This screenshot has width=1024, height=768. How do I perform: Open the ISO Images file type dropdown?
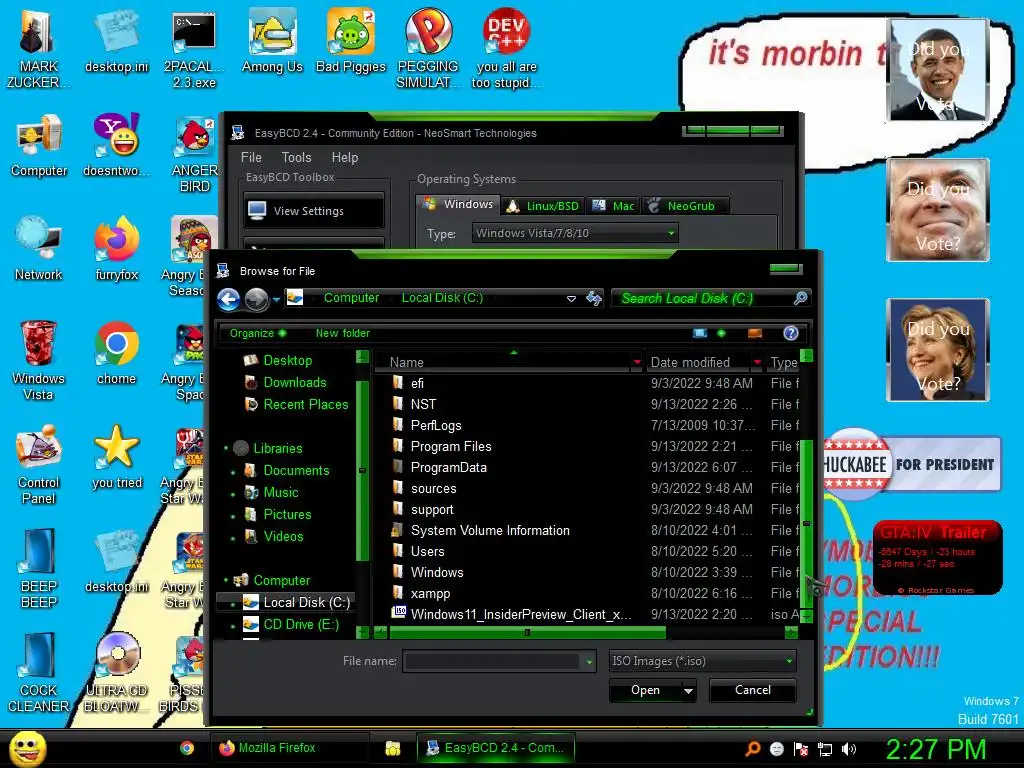click(703, 661)
